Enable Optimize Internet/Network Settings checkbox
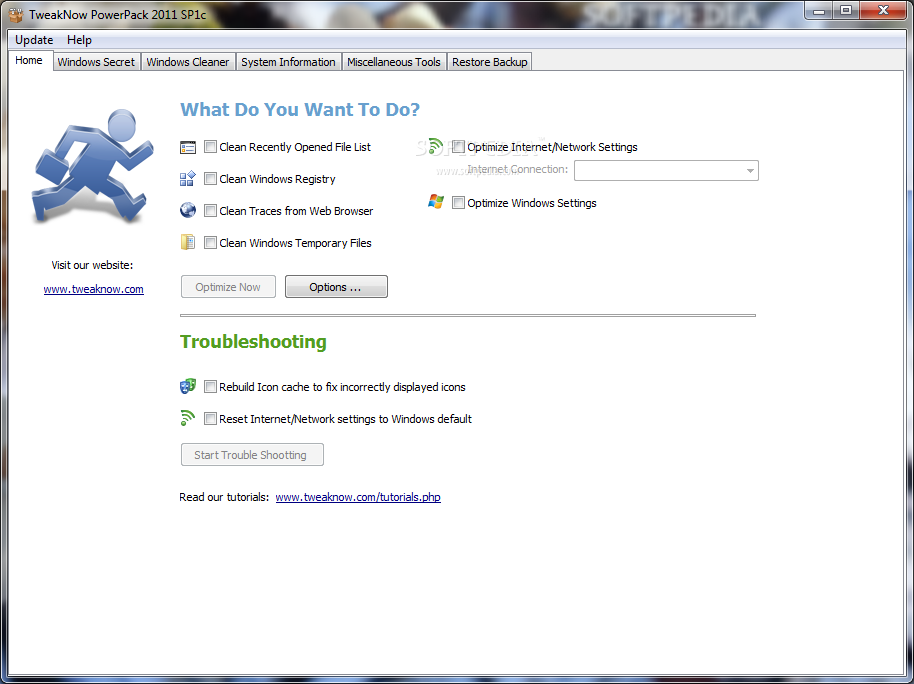The image size is (914, 684). pos(459,147)
